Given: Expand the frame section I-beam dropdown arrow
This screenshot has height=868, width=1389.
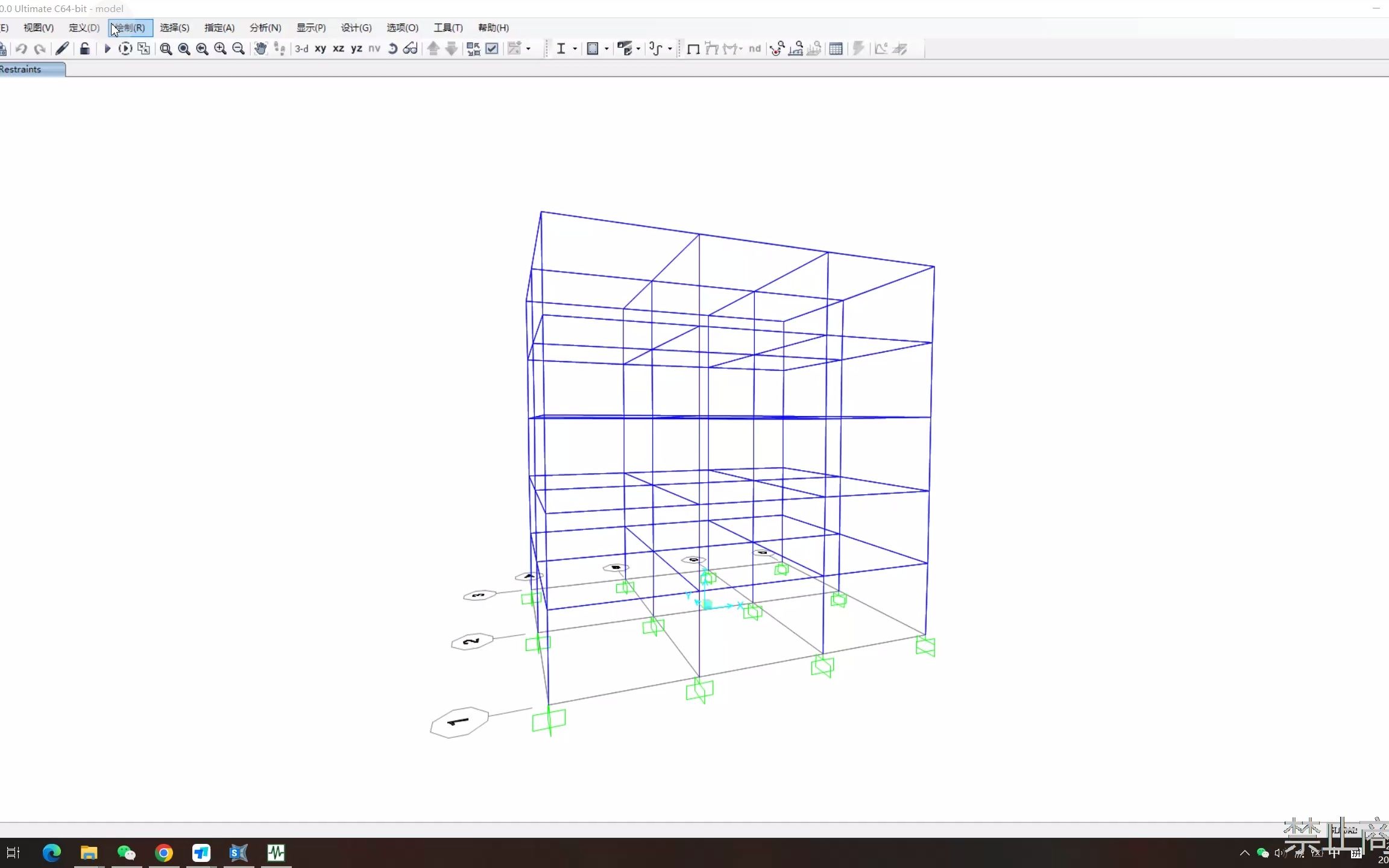Looking at the screenshot, I should (x=575, y=49).
